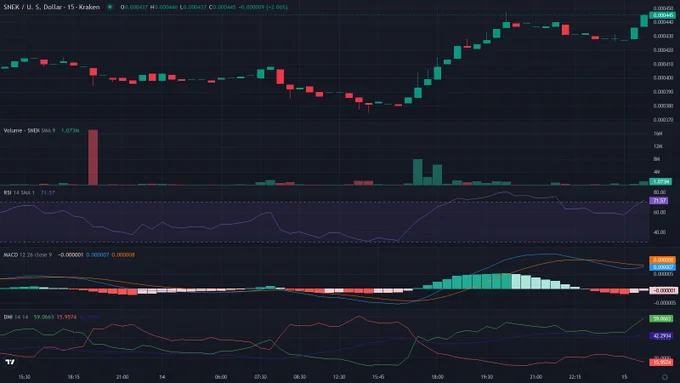Click the close price C0.000445 in header
The height and width of the screenshot is (383, 680).
pyautogui.click(x=222, y=7)
